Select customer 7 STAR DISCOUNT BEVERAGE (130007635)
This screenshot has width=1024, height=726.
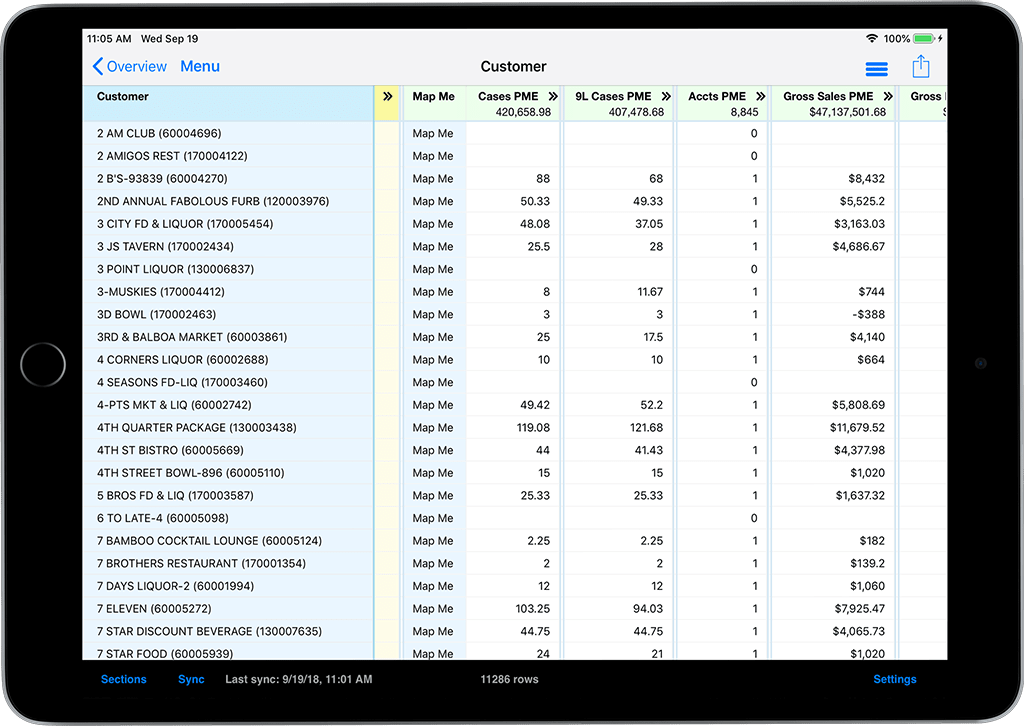tap(210, 631)
